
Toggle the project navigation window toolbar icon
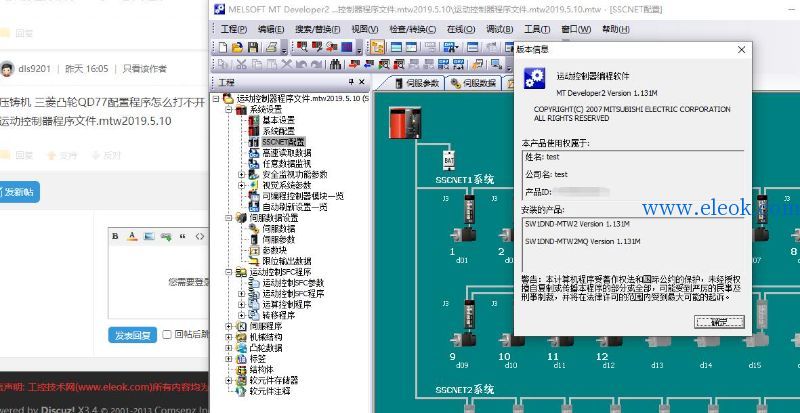tap(378, 47)
